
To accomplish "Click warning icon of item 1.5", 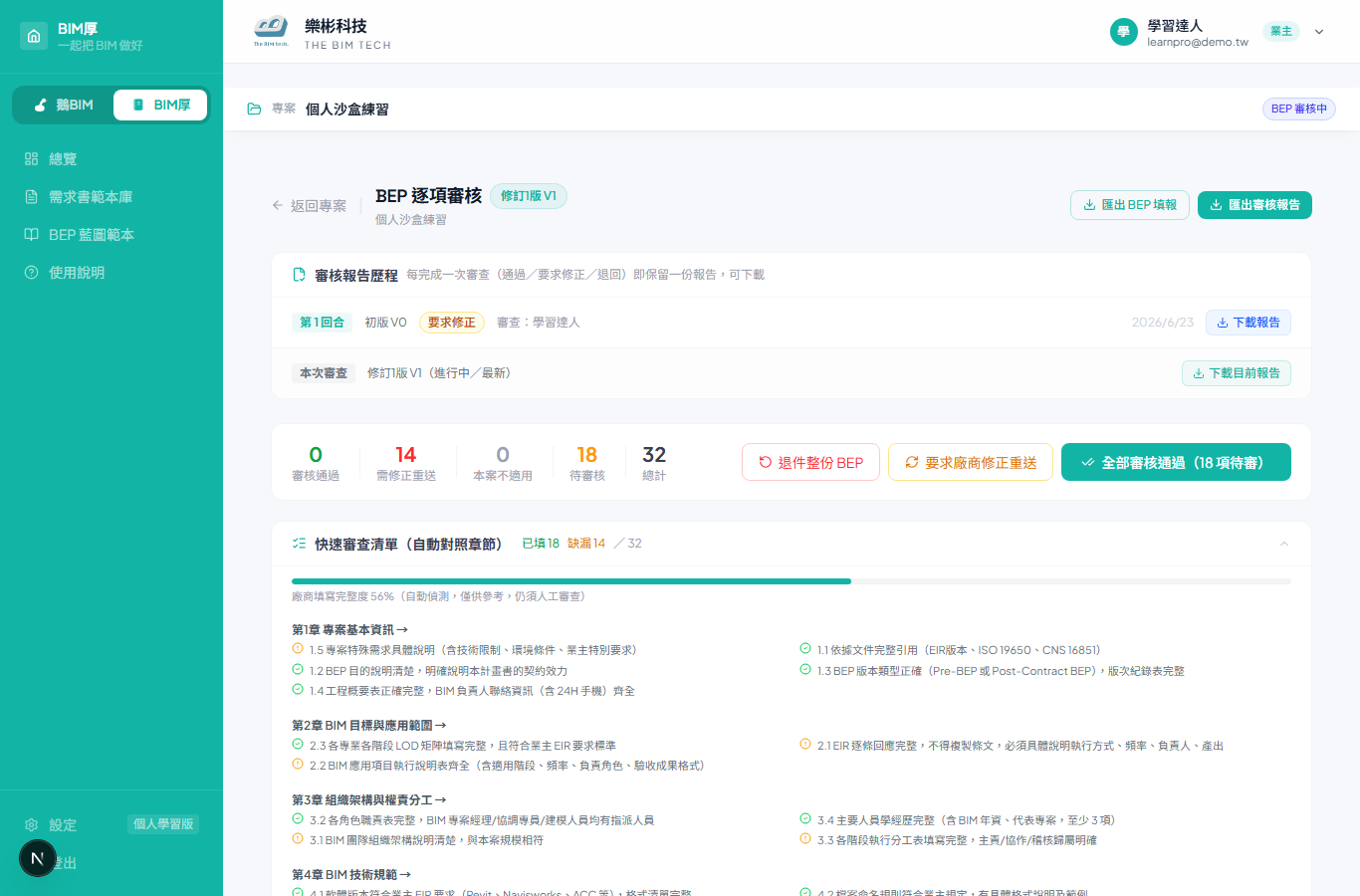I will [x=298, y=649].
